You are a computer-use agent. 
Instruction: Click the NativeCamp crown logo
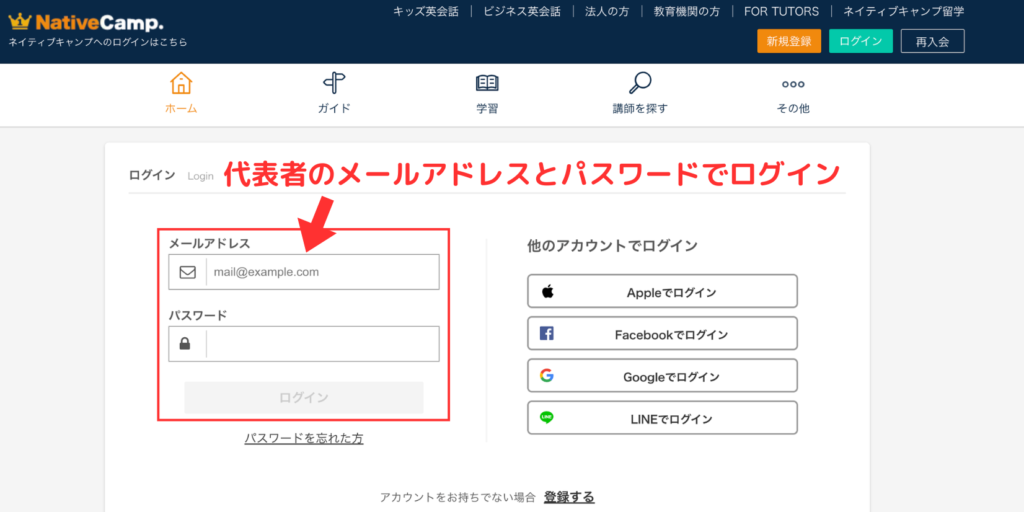tap(20, 21)
